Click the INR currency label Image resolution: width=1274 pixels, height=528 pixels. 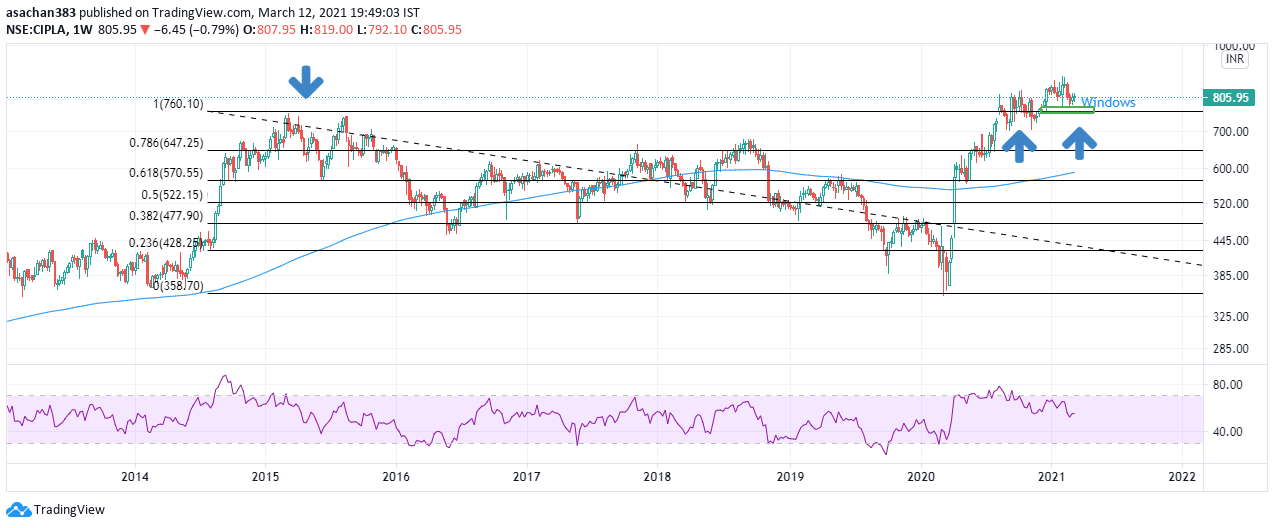(1234, 60)
